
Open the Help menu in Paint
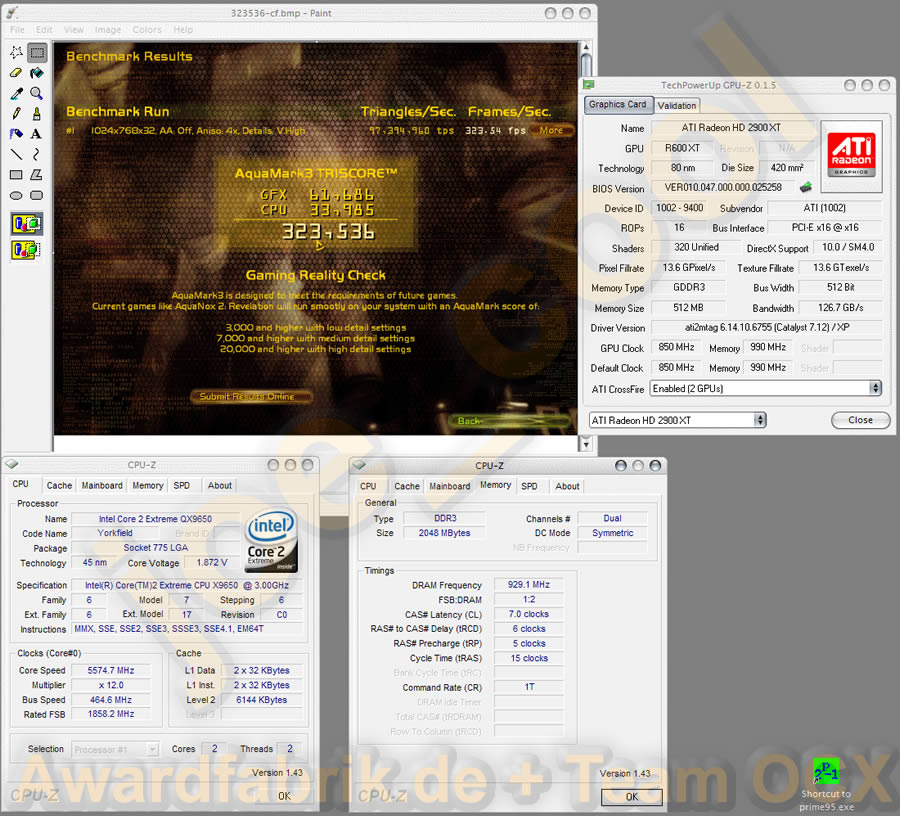pyautogui.click(x=183, y=30)
